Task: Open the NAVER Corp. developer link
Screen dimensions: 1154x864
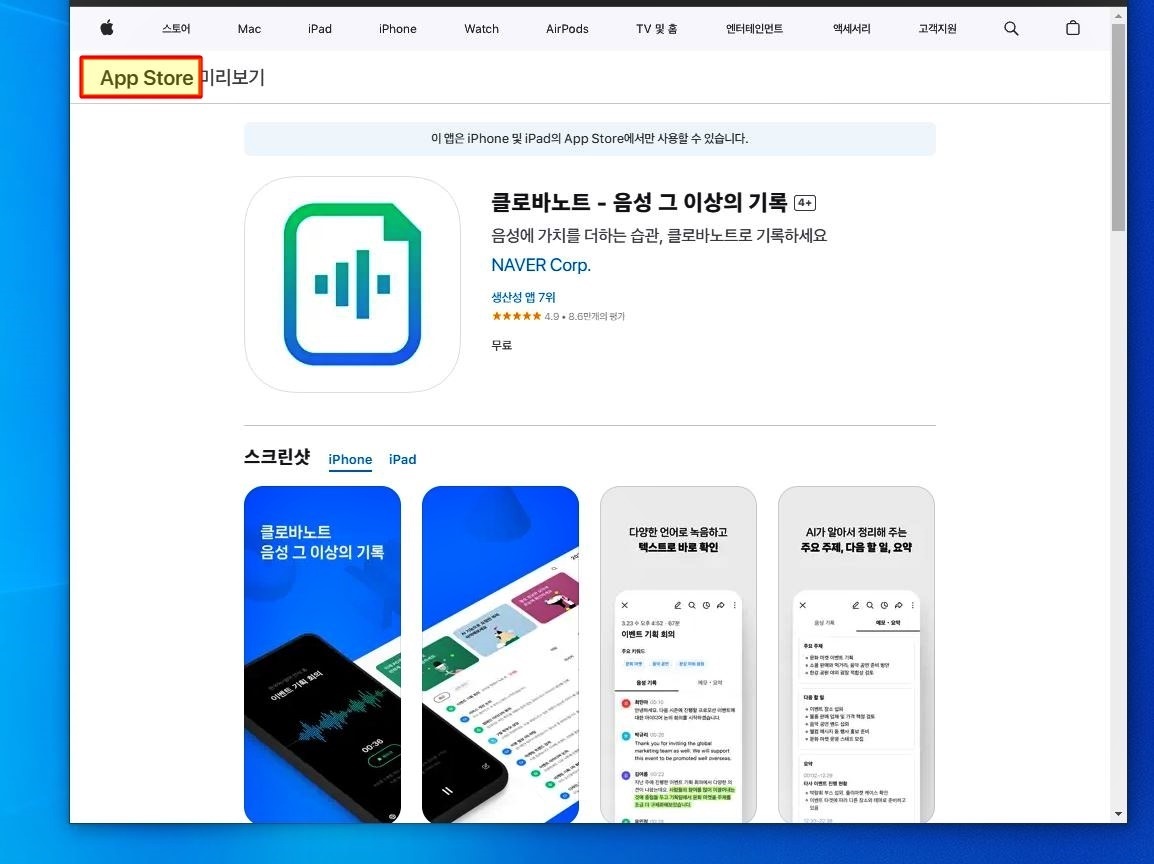Action: (541, 265)
